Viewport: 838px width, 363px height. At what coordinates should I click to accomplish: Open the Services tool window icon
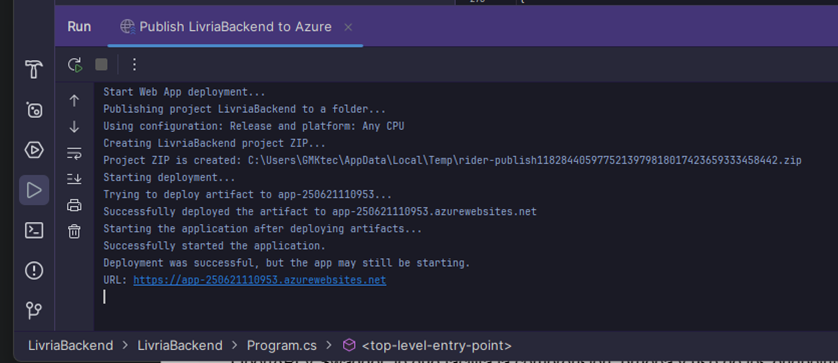point(34,150)
